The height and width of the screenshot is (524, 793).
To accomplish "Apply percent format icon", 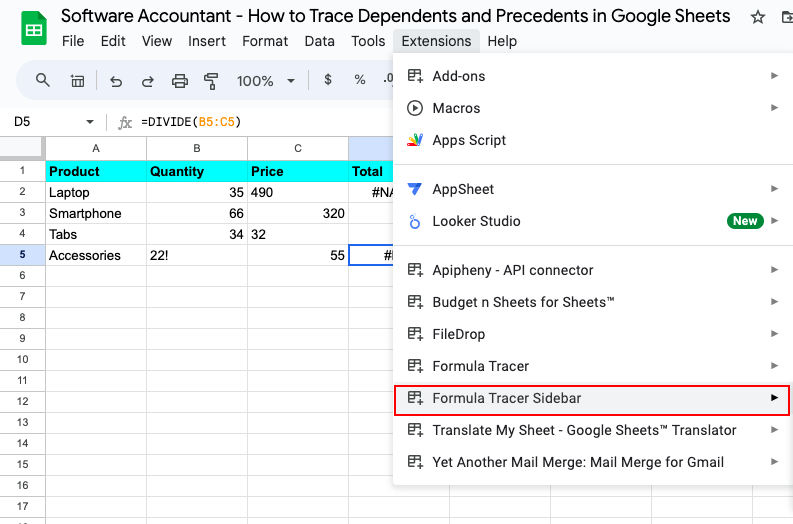I will click(360, 79).
